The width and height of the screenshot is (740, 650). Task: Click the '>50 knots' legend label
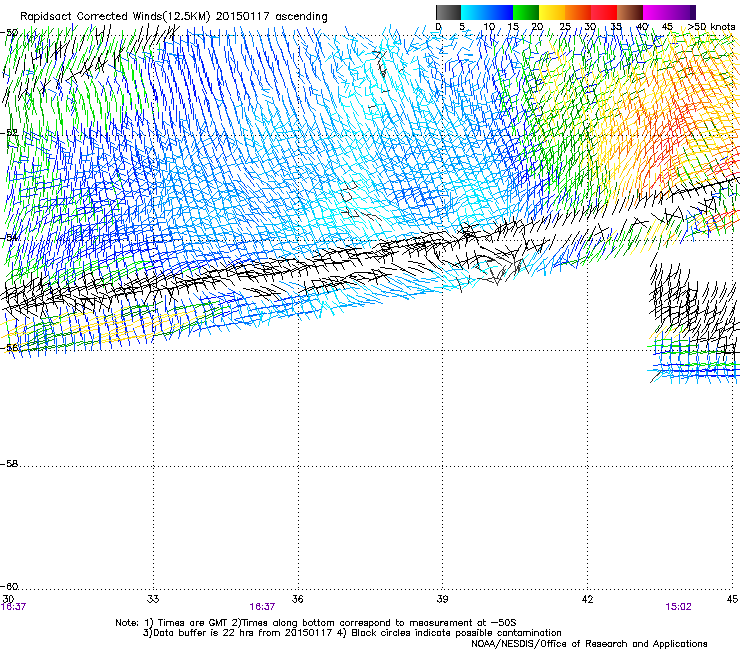(x=711, y=27)
